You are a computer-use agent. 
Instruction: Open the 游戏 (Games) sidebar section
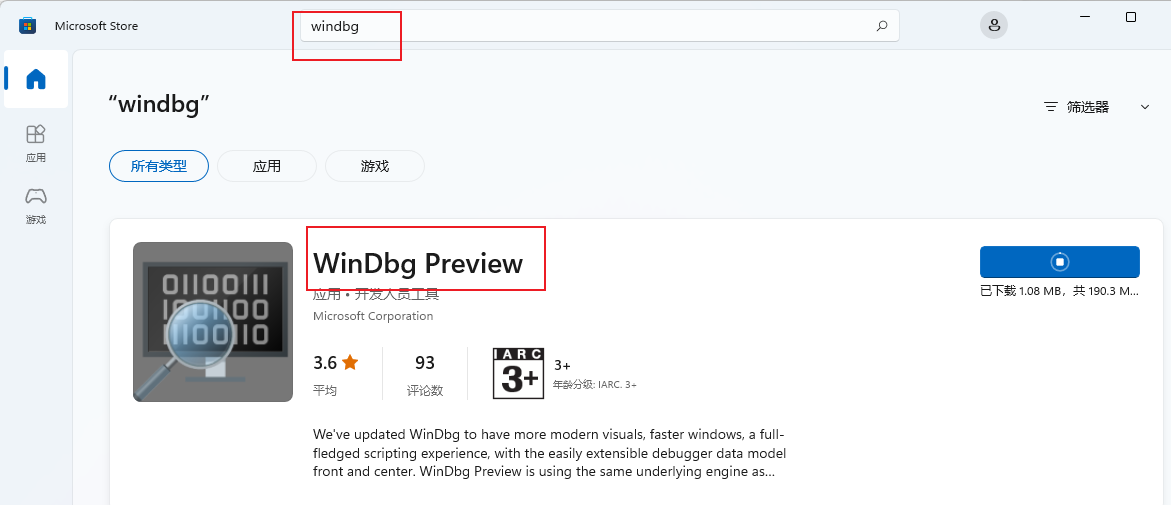point(36,204)
